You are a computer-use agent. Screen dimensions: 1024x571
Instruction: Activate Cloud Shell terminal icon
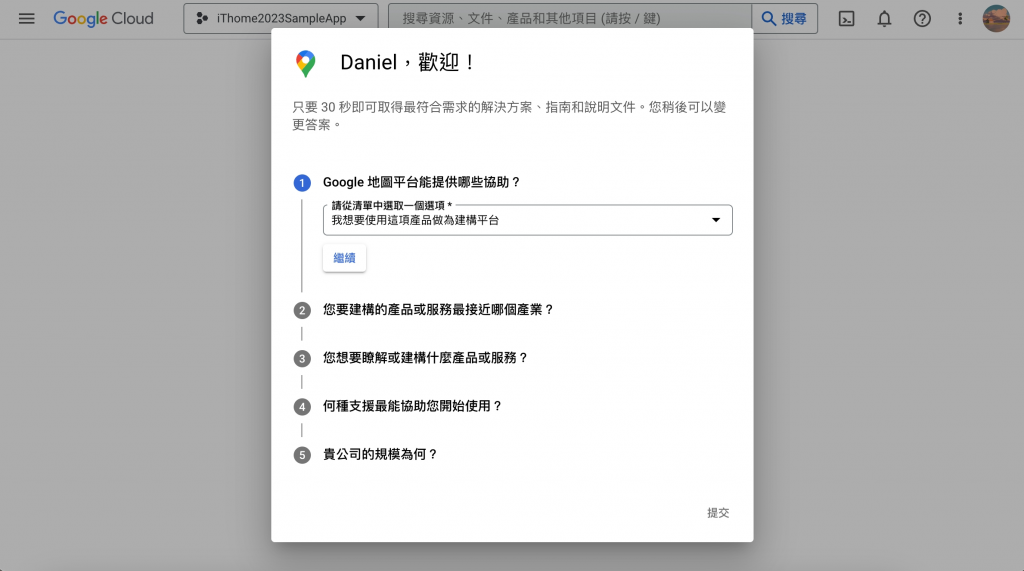pos(846,18)
